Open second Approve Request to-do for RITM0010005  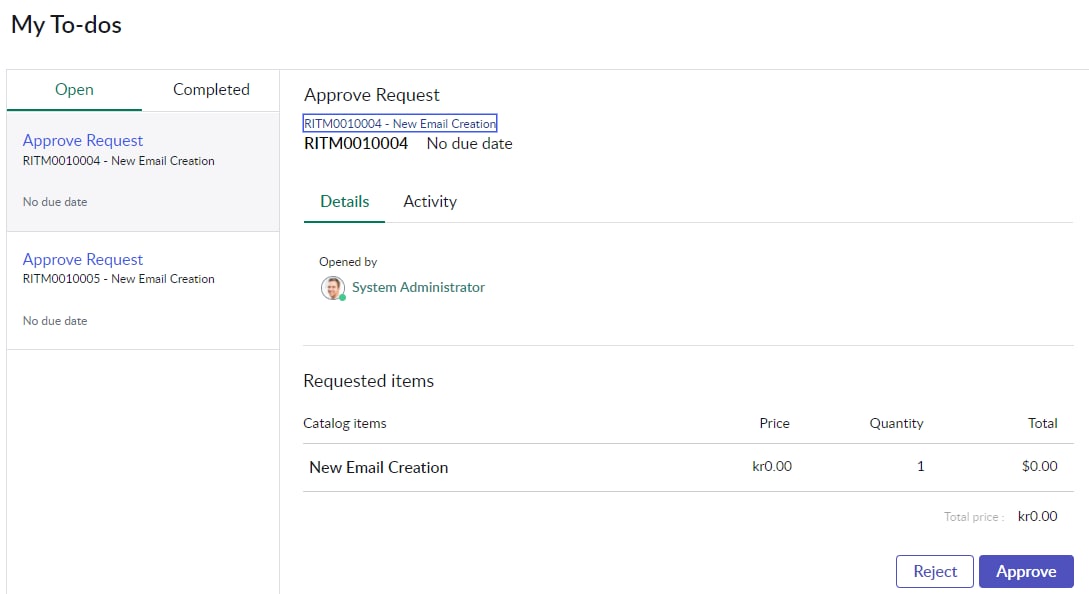83,259
